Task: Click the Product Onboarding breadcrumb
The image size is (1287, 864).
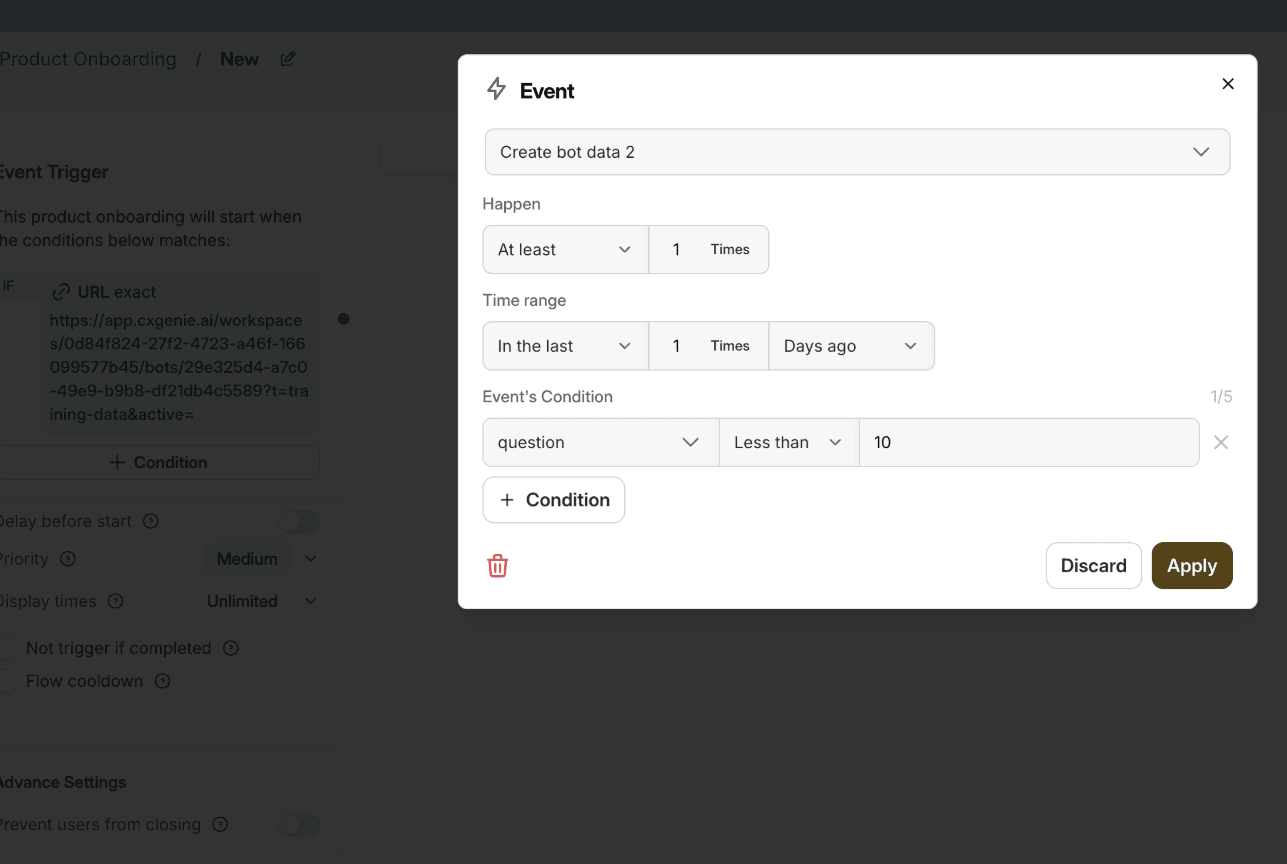Action: (88, 59)
